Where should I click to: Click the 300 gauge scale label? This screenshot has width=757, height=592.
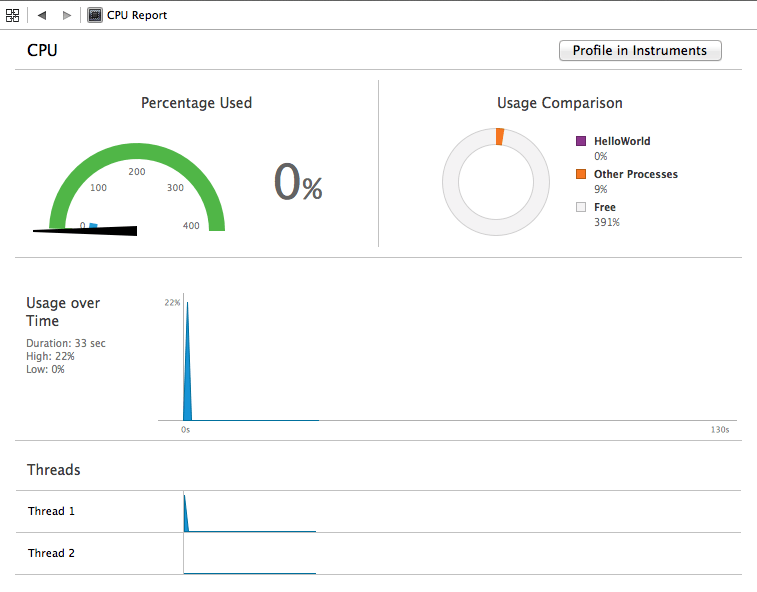pyautogui.click(x=175, y=187)
